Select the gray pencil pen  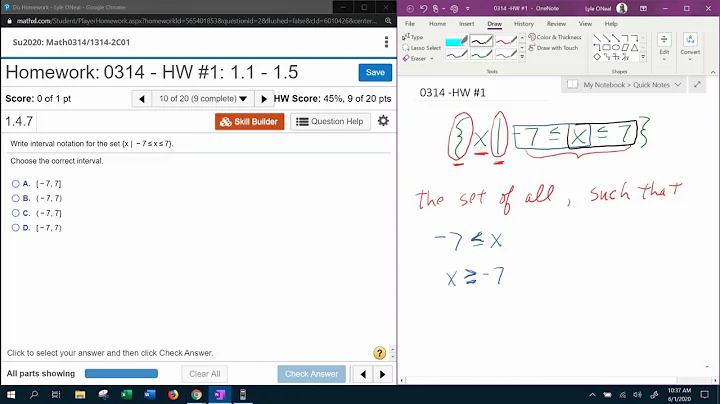[x=506, y=55]
